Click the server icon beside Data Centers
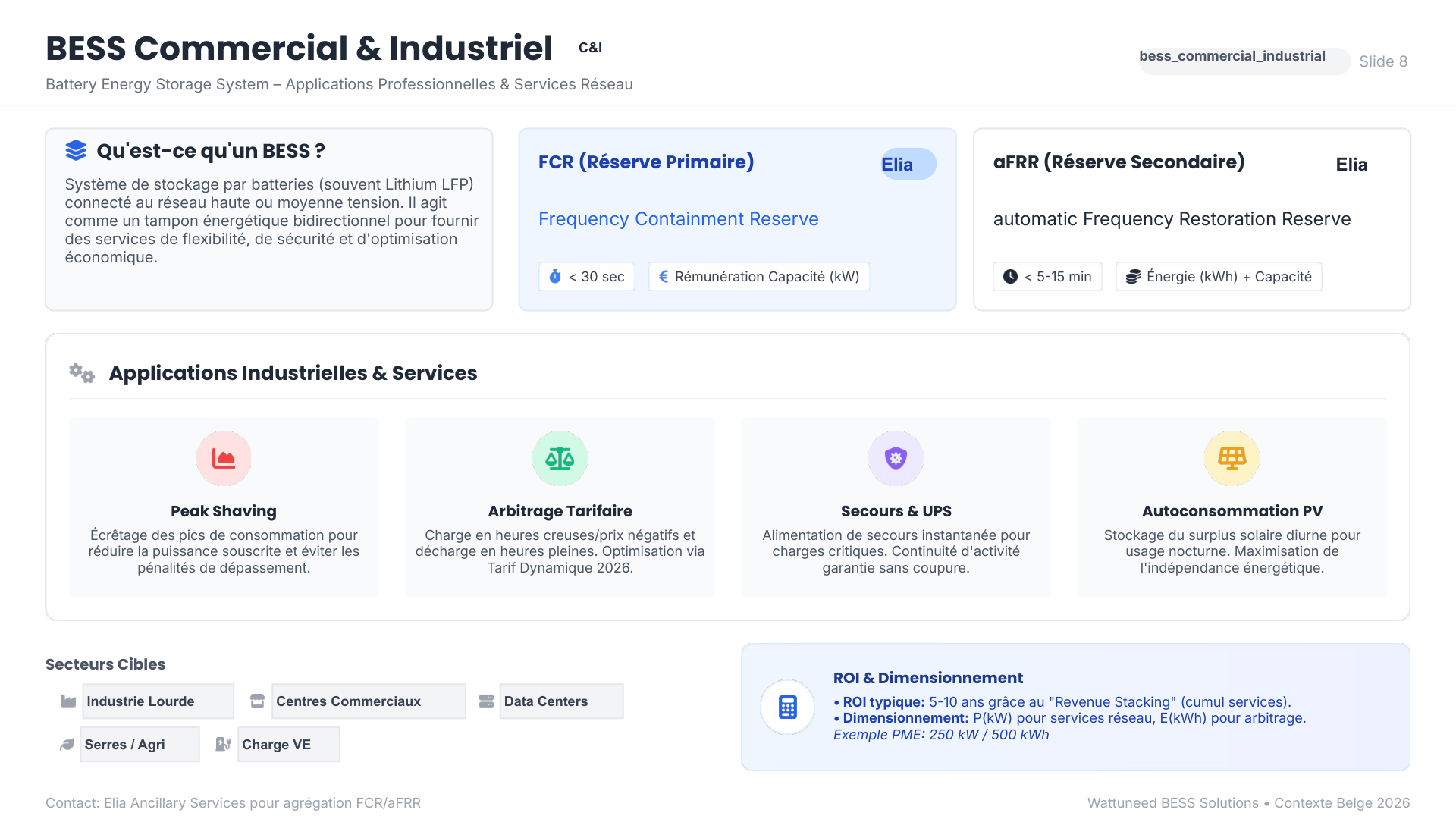Screen dimensions: 1456x819 tap(487, 701)
